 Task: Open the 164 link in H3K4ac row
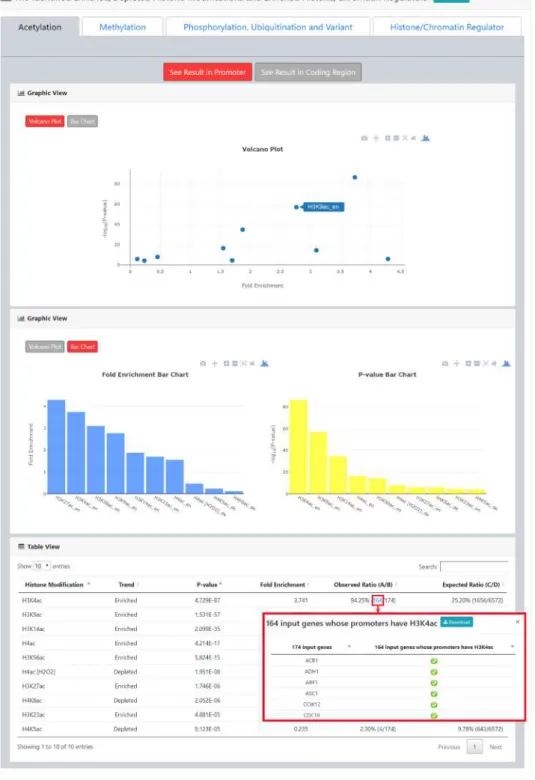[378, 600]
